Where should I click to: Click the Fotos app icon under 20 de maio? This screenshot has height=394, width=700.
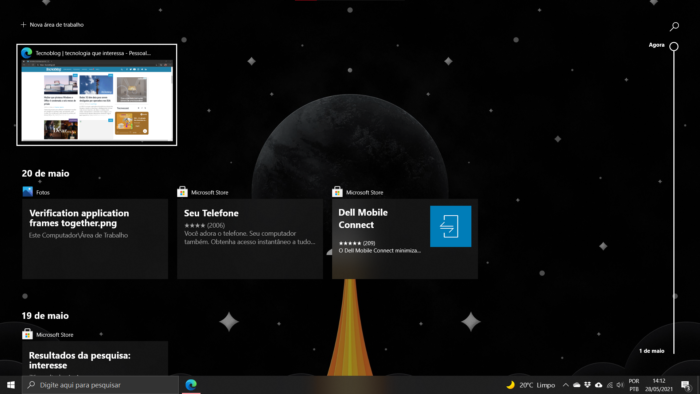(28, 192)
